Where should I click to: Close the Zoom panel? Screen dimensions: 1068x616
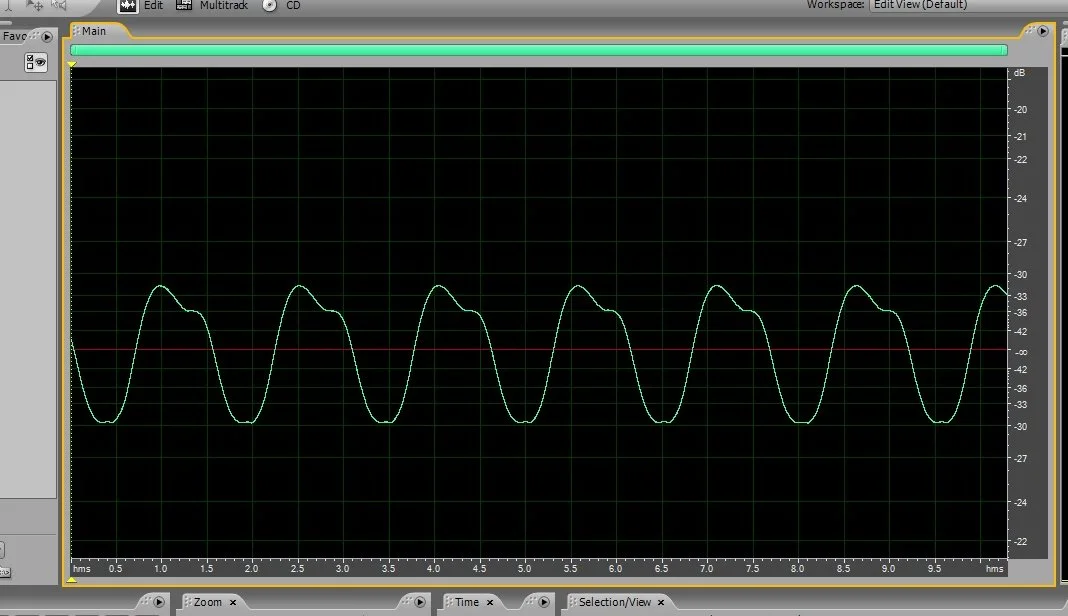233,602
